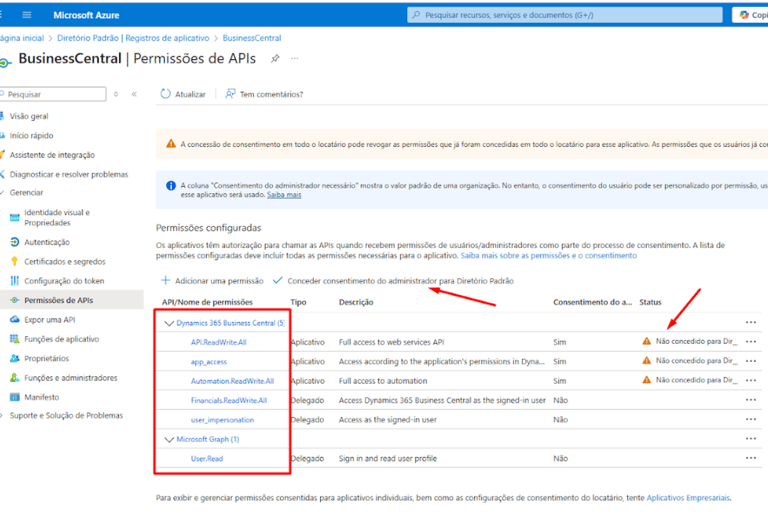Open ellipsis menu for app_access row
The image size is (768, 512).
(751, 361)
